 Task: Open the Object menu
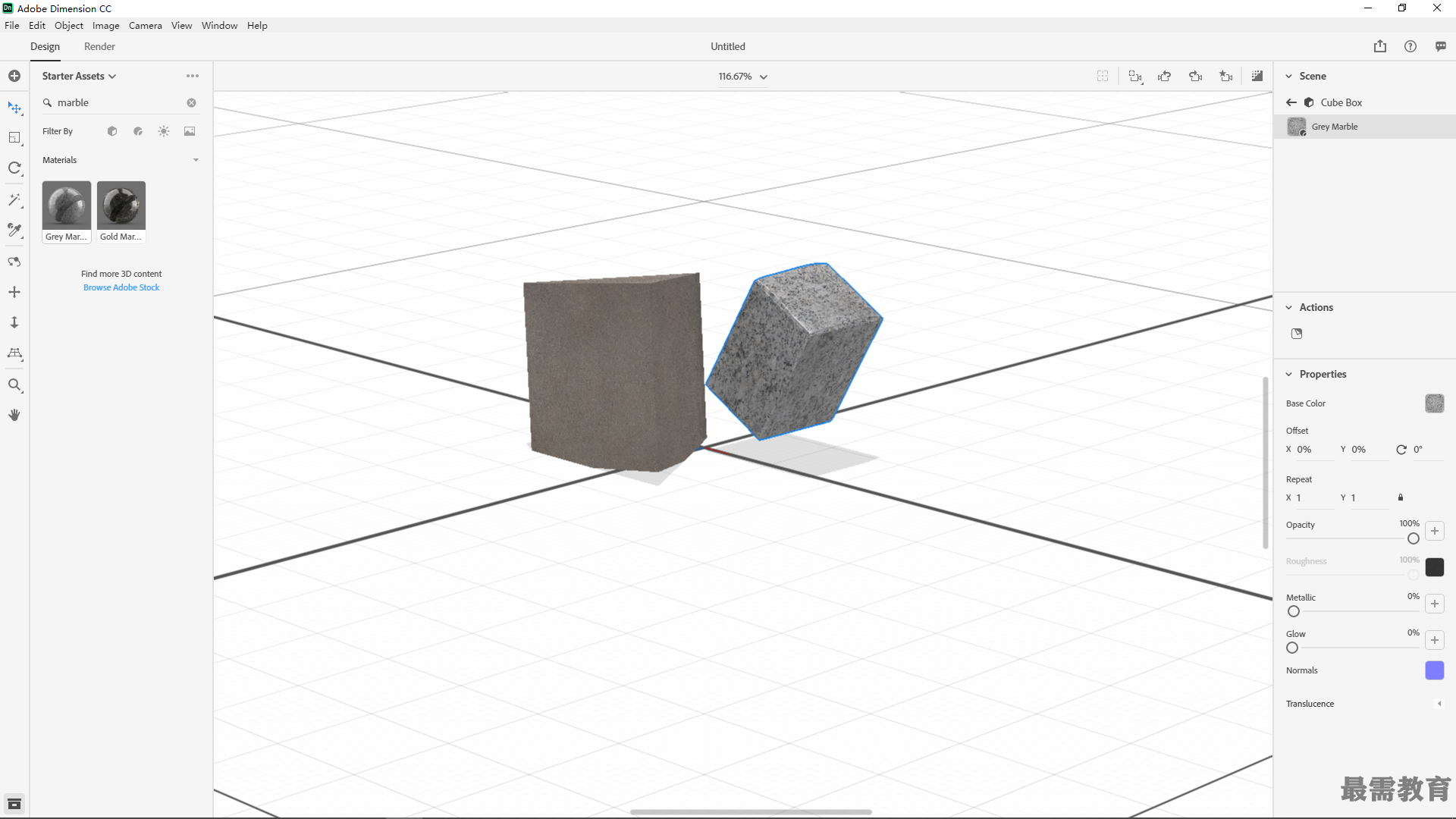(69, 25)
